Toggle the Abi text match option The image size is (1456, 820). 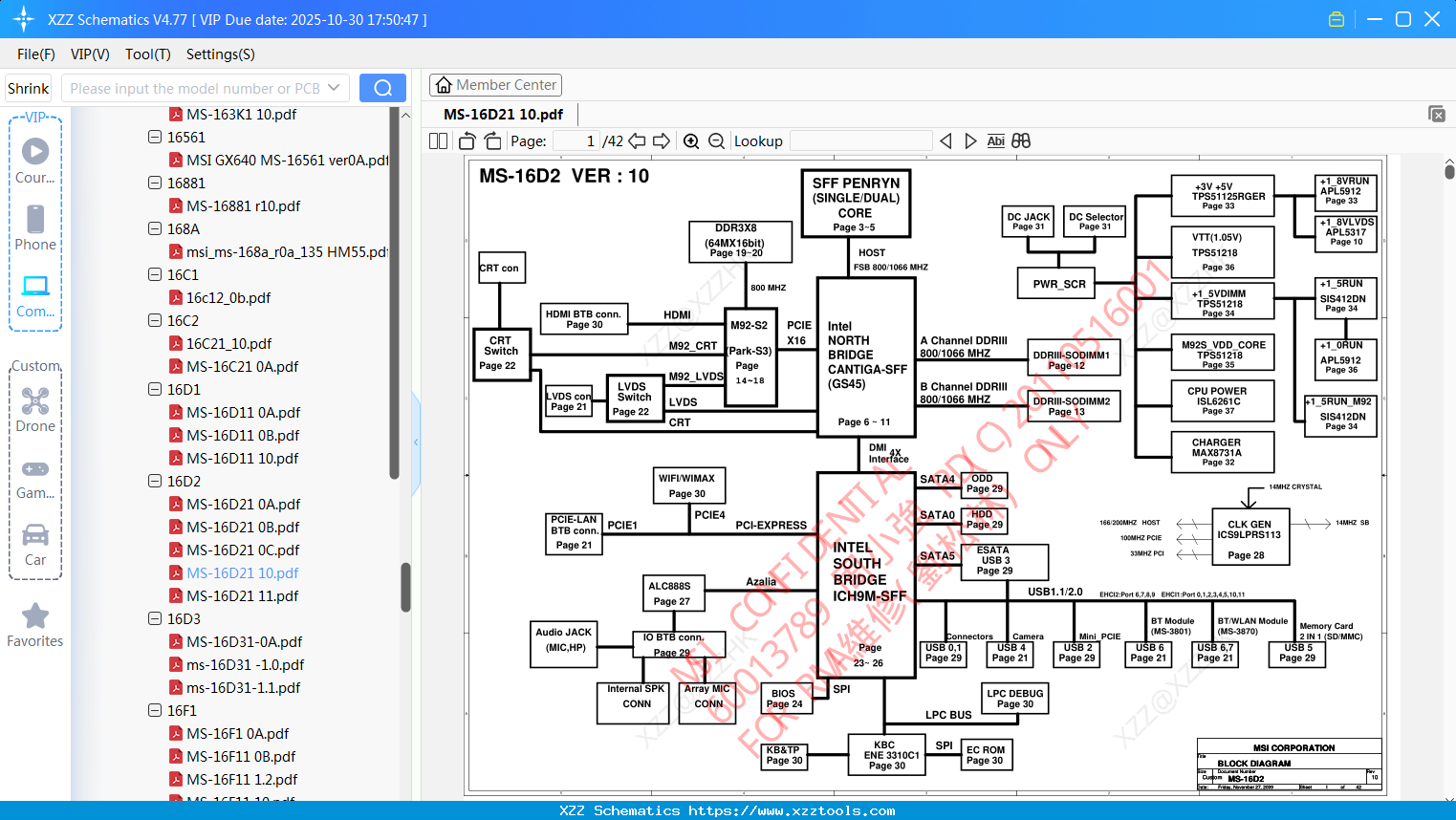pos(995,141)
